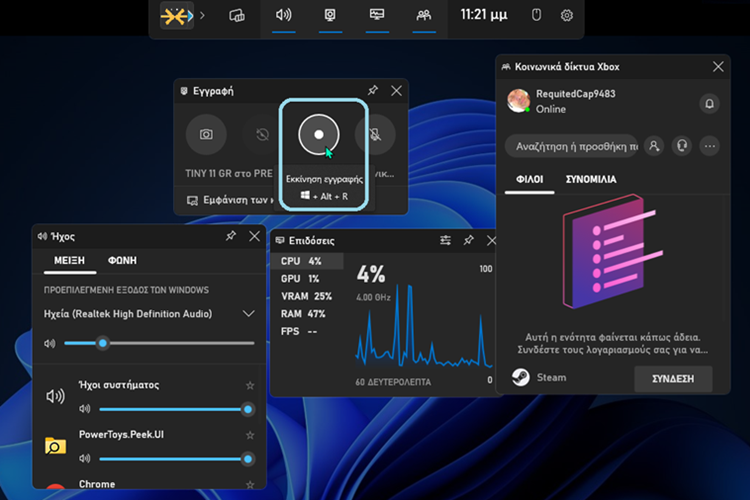Click the Steam logo icon
This screenshot has height=500, width=750.
pos(520,378)
